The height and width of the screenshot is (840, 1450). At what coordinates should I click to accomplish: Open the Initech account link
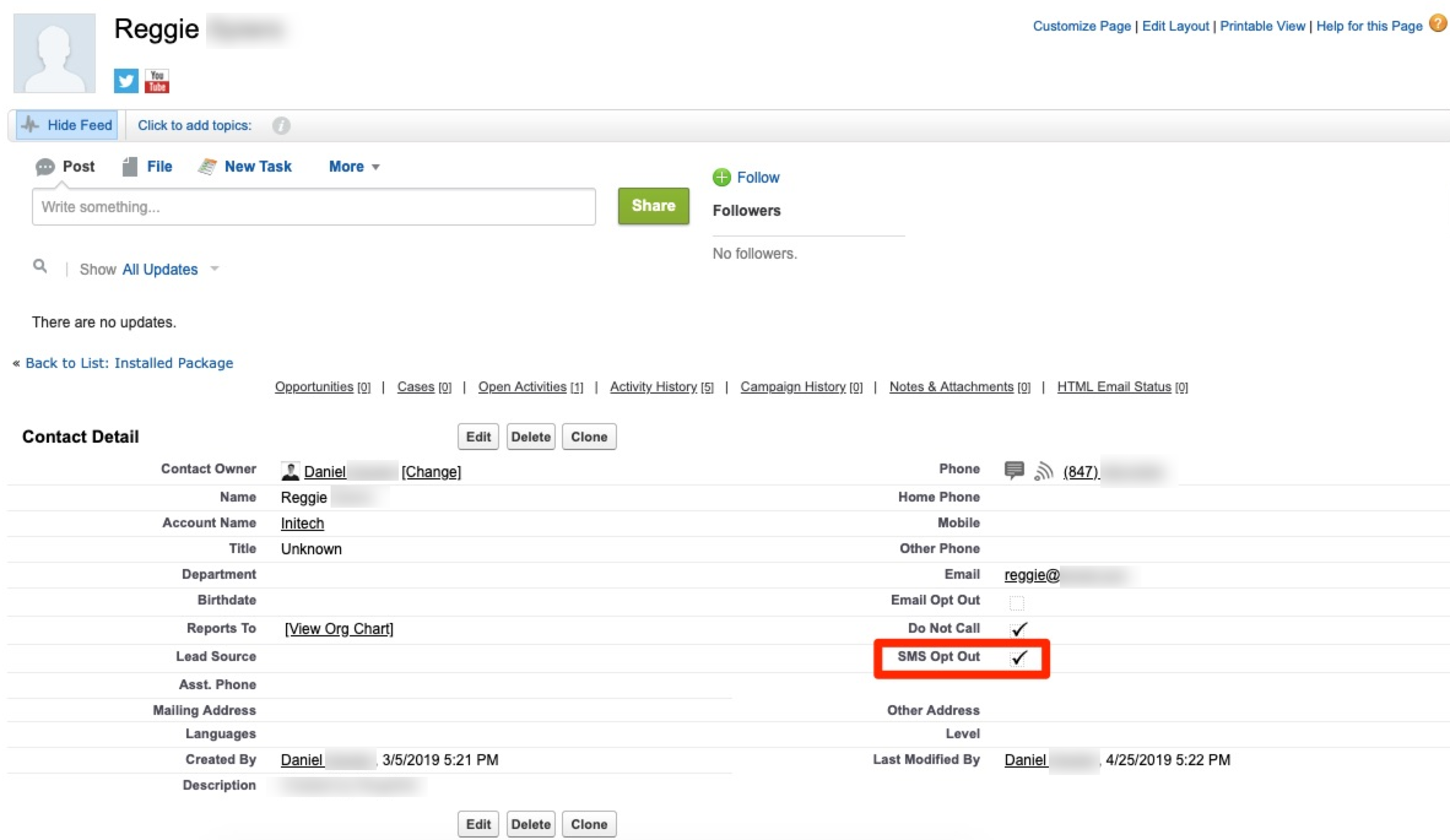[x=302, y=523]
